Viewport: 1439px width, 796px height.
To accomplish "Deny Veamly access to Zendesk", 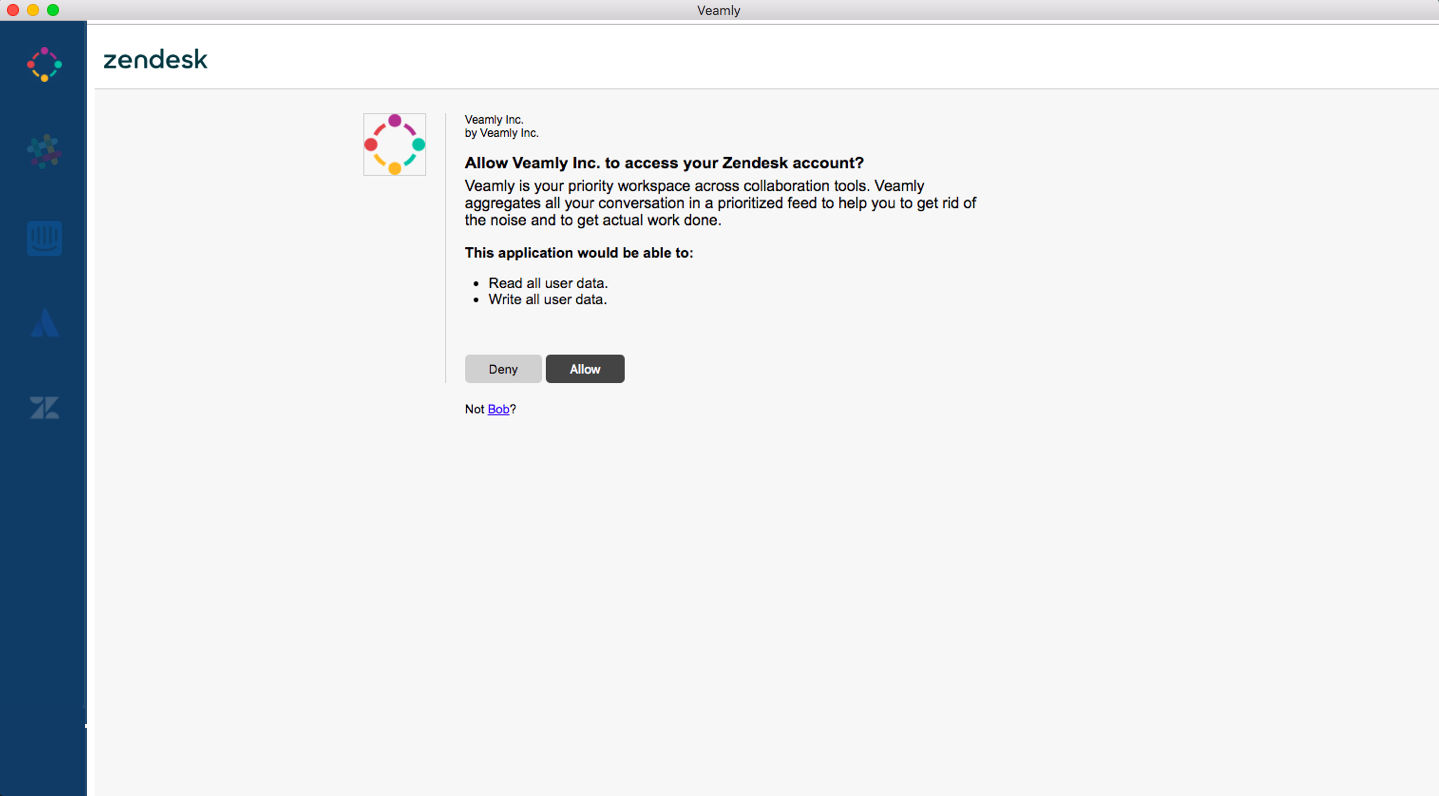I will pos(503,369).
